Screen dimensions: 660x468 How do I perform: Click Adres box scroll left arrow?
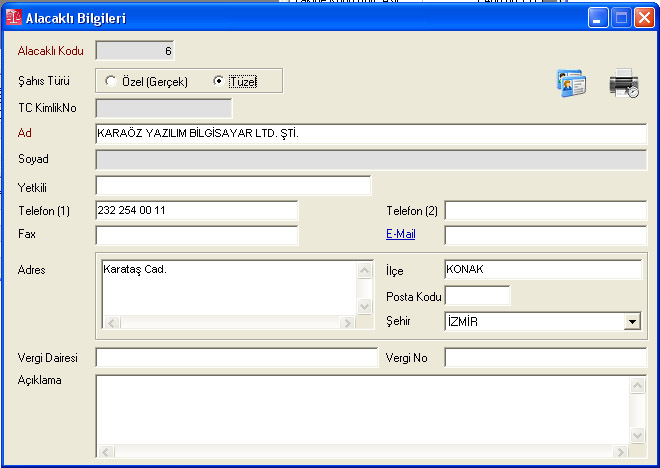point(112,323)
